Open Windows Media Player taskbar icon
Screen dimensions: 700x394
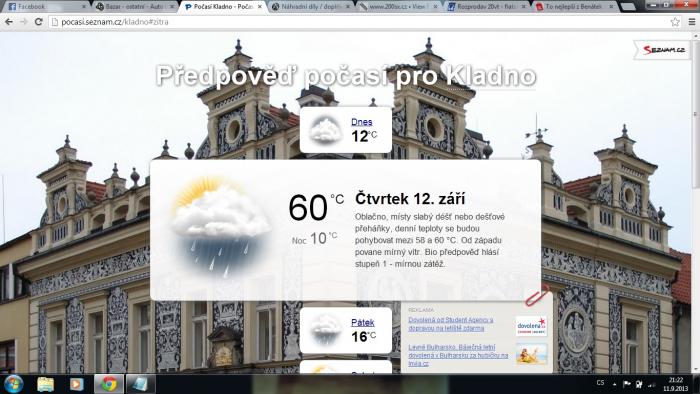pyautogui.click(x=76, y=384)
